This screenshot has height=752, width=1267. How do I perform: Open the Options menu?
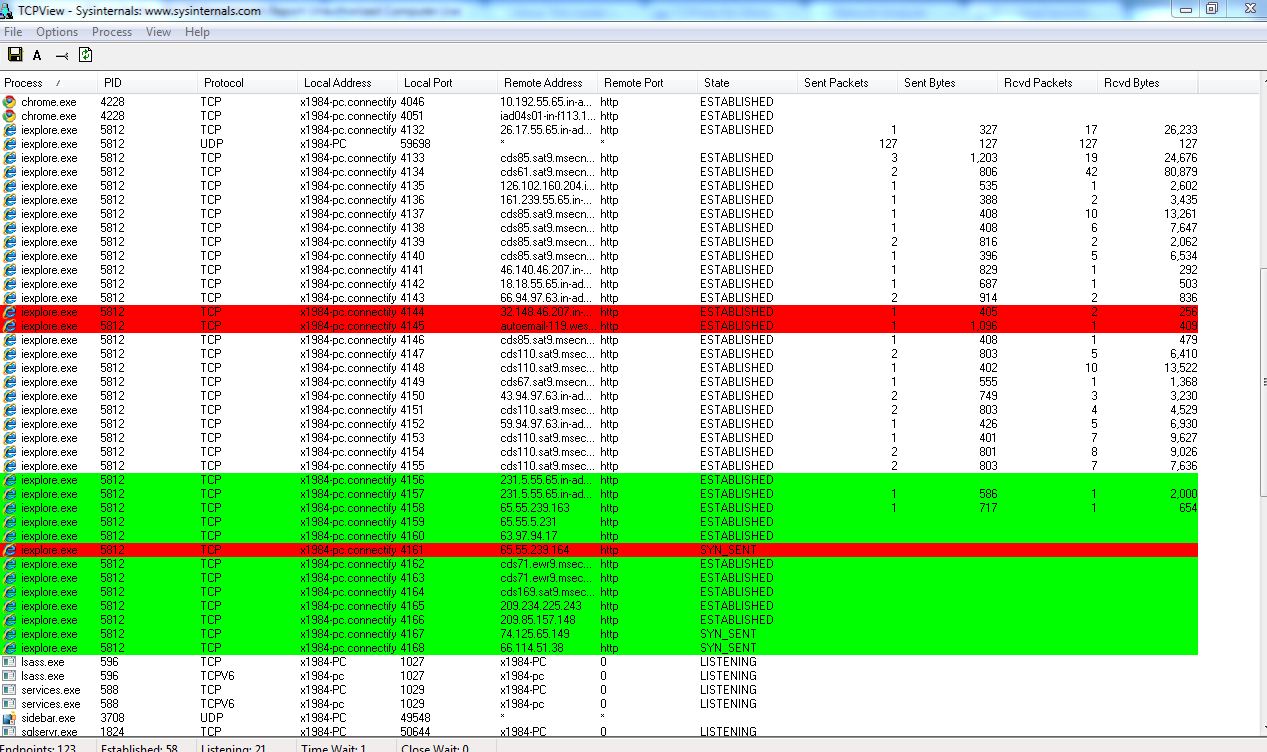56,31
